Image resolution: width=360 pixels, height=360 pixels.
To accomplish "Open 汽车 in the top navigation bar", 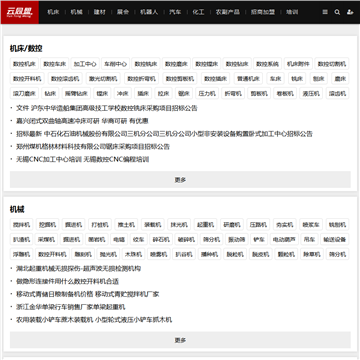I will click(x=175, y=12).
